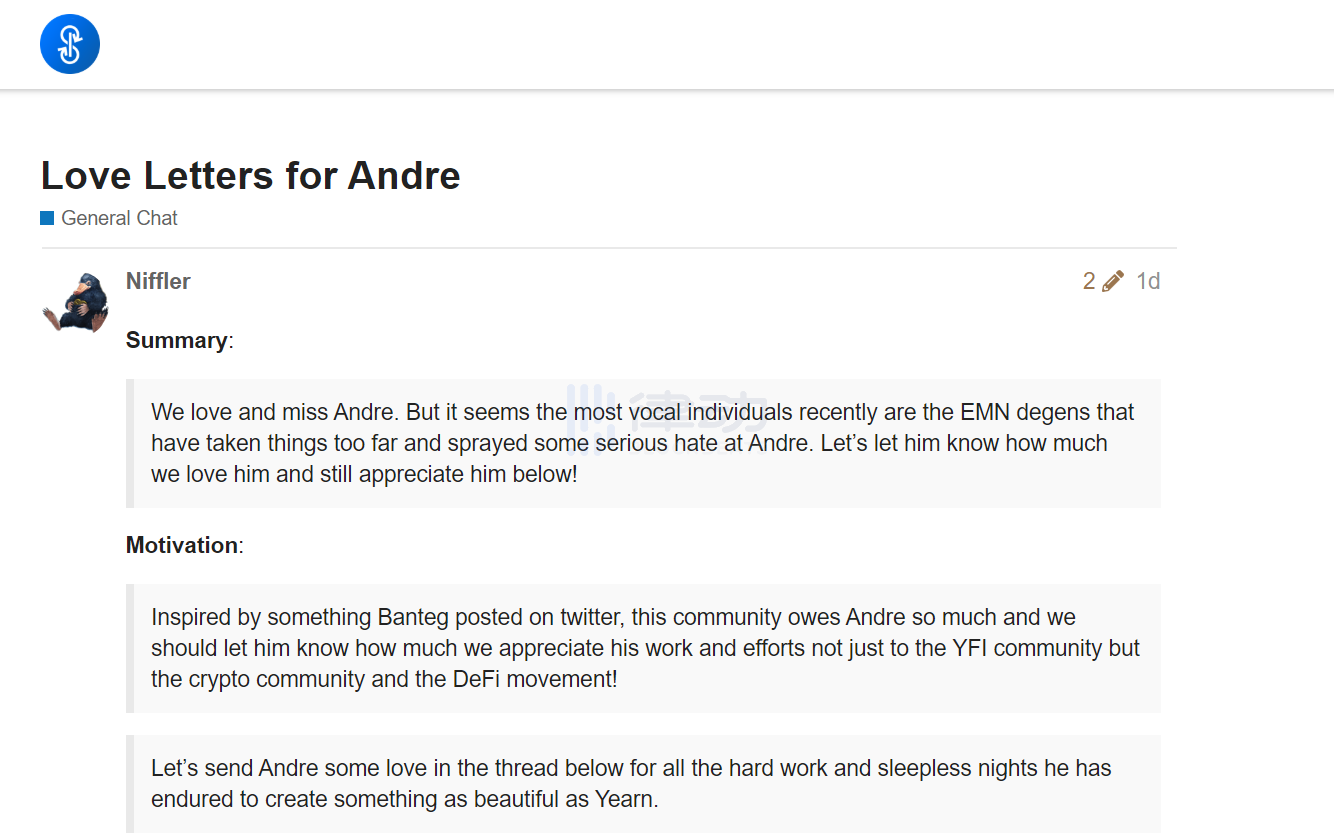Open Niffler's user profile from username

coord(158,281)
